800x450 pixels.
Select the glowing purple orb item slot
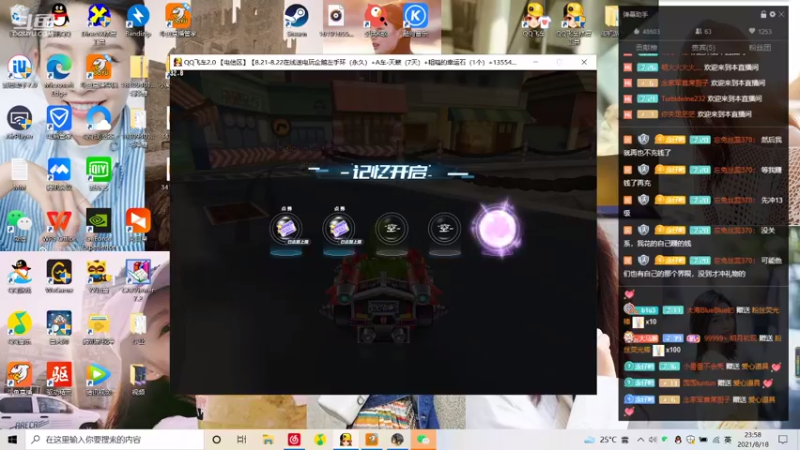497,229
